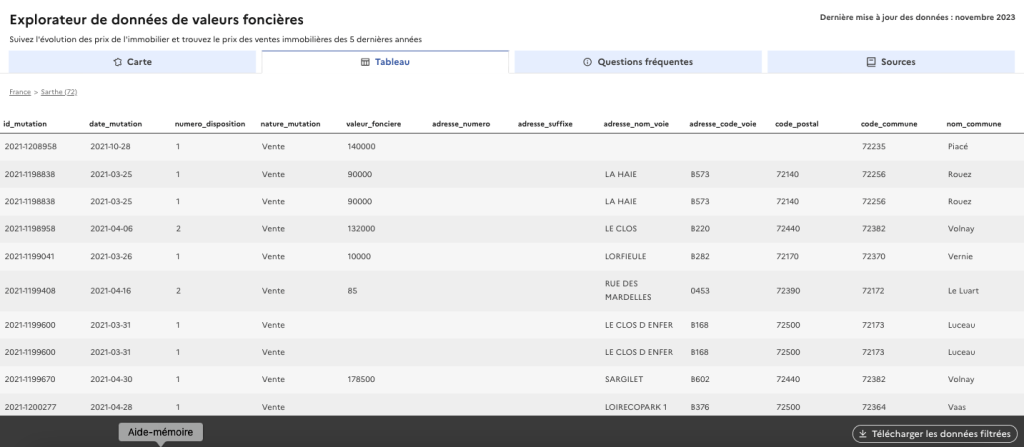Screen dimensions: 1024x447
Task: Click the nom_commune column header
Action: pyautogui.click(x=974, y=124)
